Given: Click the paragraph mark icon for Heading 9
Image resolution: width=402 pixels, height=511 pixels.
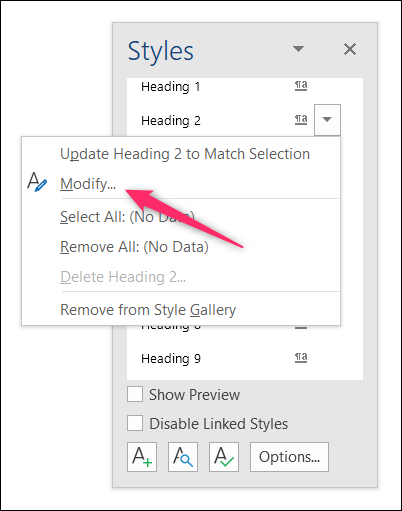Looking at the screenshot, I should coord(301,358).
